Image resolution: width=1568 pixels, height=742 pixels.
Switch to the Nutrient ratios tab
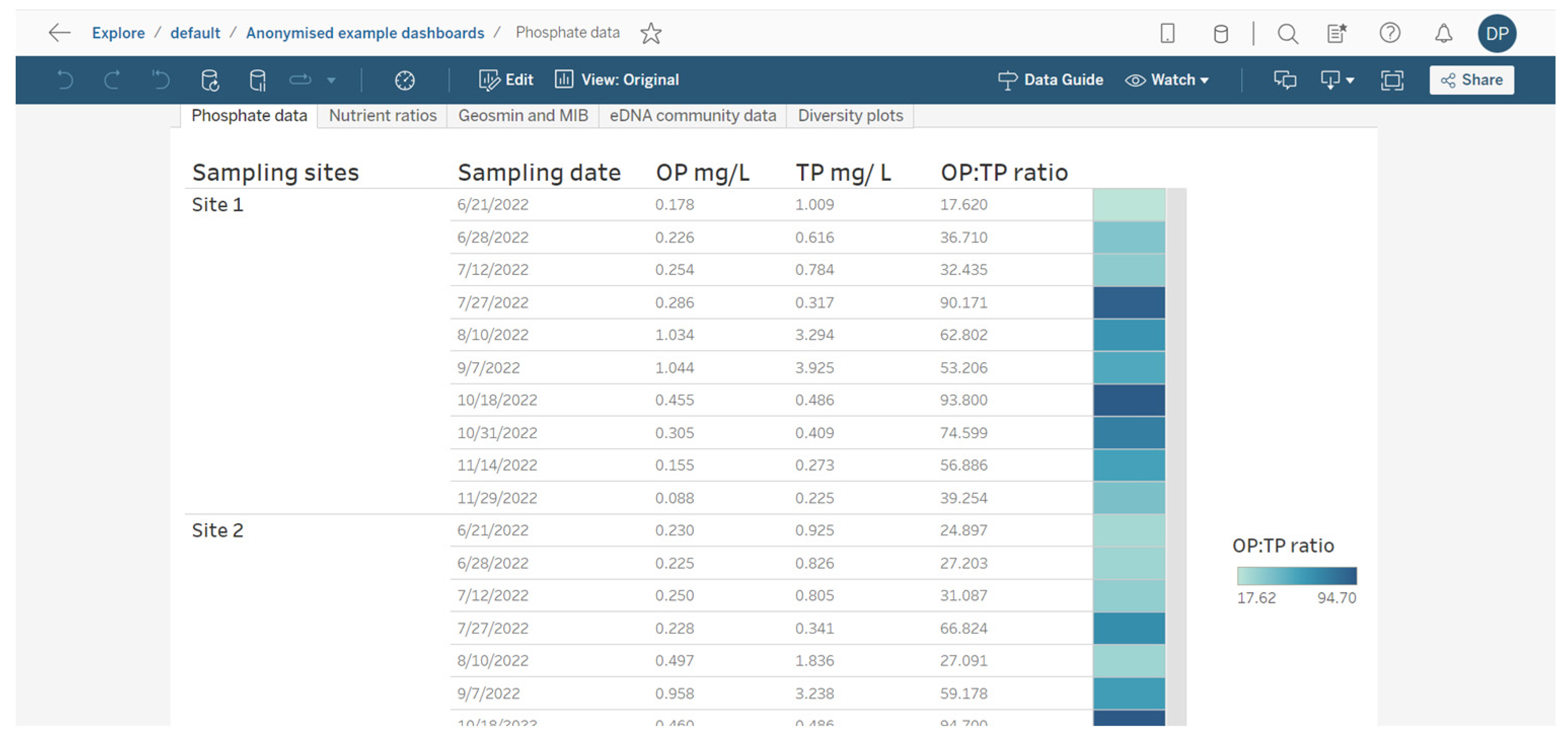click(x=382, y=115)
